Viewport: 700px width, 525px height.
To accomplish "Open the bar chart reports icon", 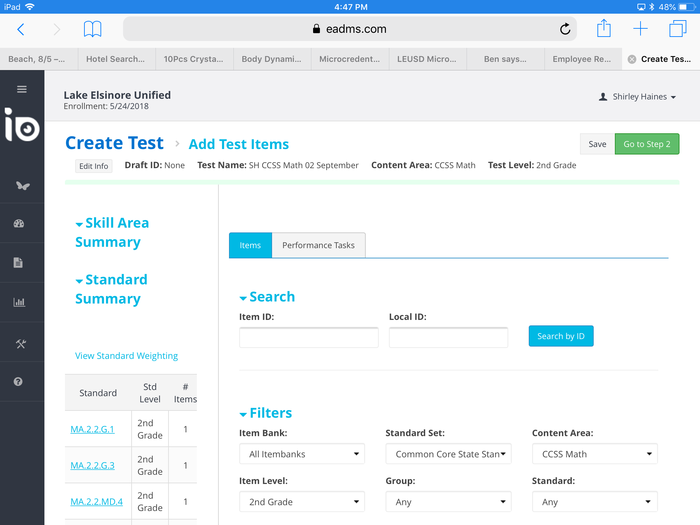I will (19, 302).
